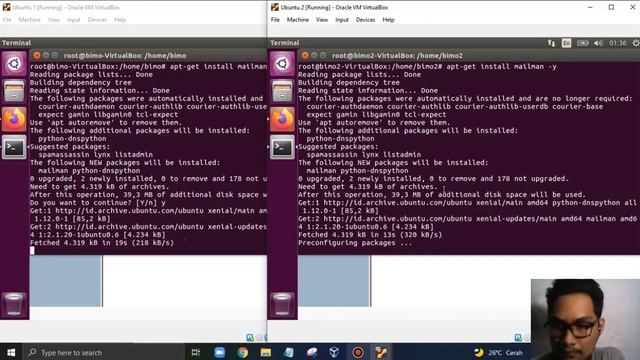
Task: Click 'Preconfiguring packages ...' line in Ubuntu 2
Action: [x=355, y=243]
